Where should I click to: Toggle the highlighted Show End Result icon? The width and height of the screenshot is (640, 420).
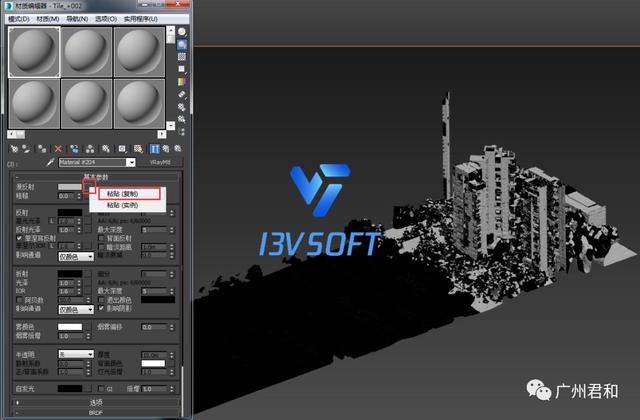[x=154, y=149]
